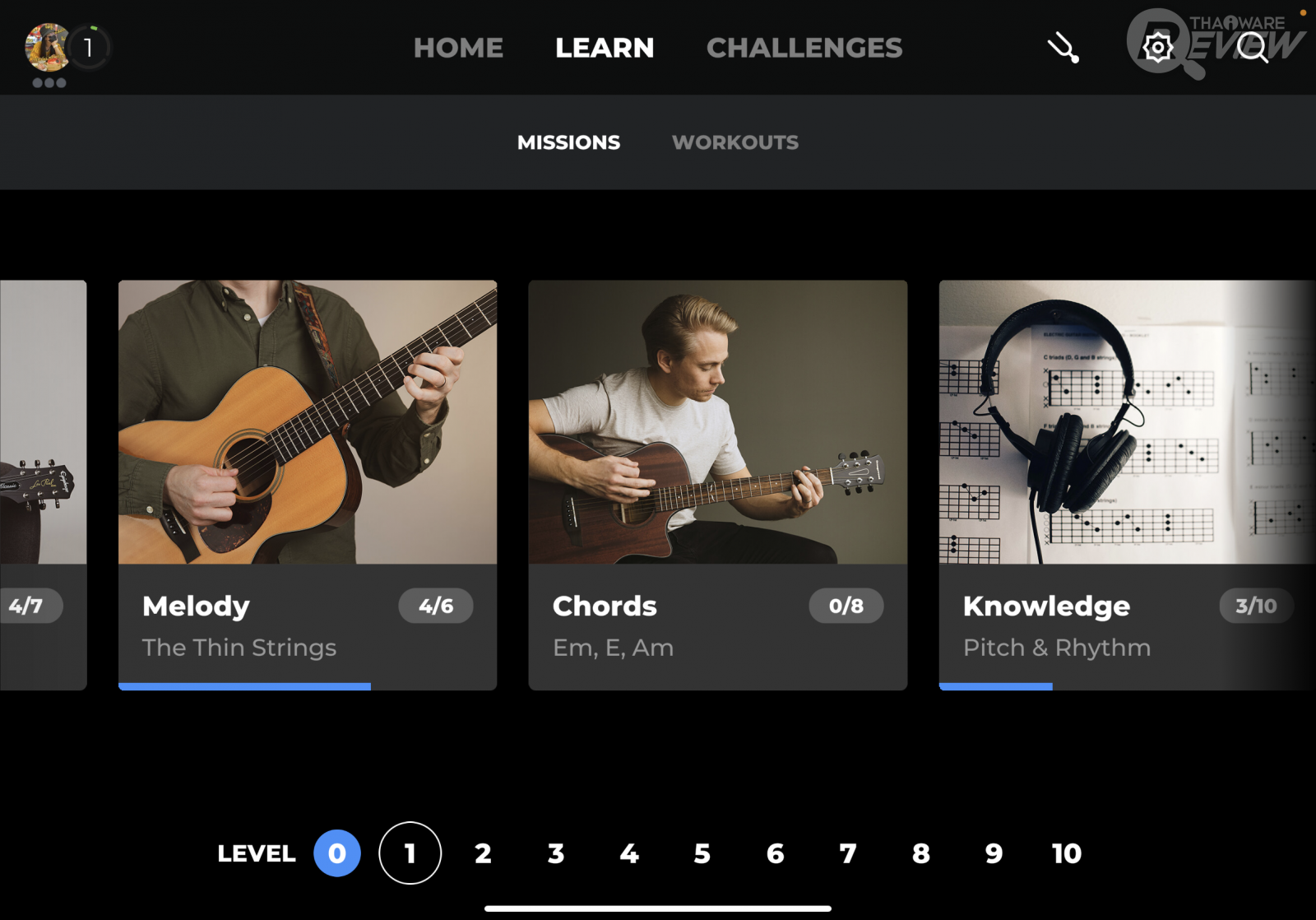The height and width of the screenshot is (920, 1316).
Task: Click the Melody blue progress bar
Action: [x=244, y=686]
